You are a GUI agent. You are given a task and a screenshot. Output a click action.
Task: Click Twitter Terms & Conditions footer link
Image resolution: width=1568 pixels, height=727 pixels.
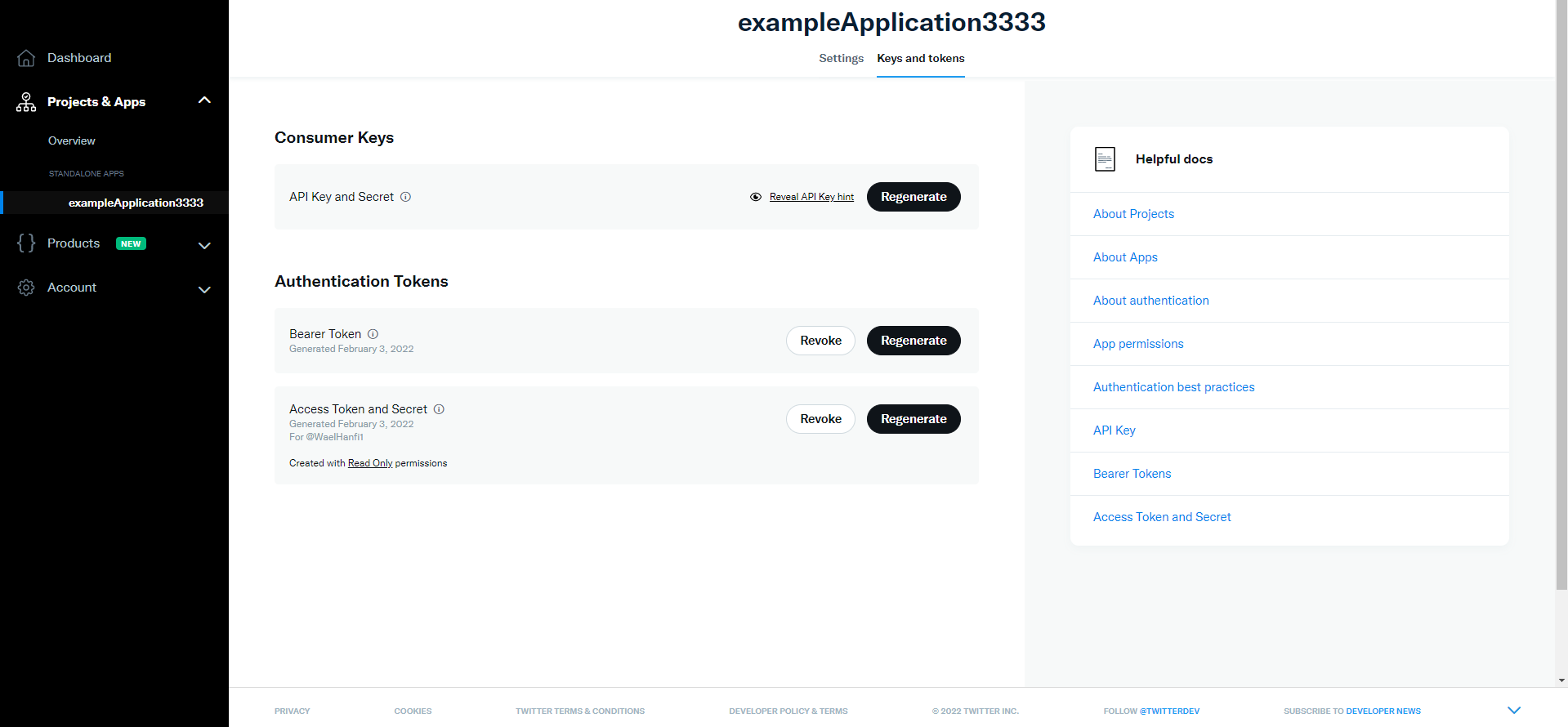click(x=580, y=711)
